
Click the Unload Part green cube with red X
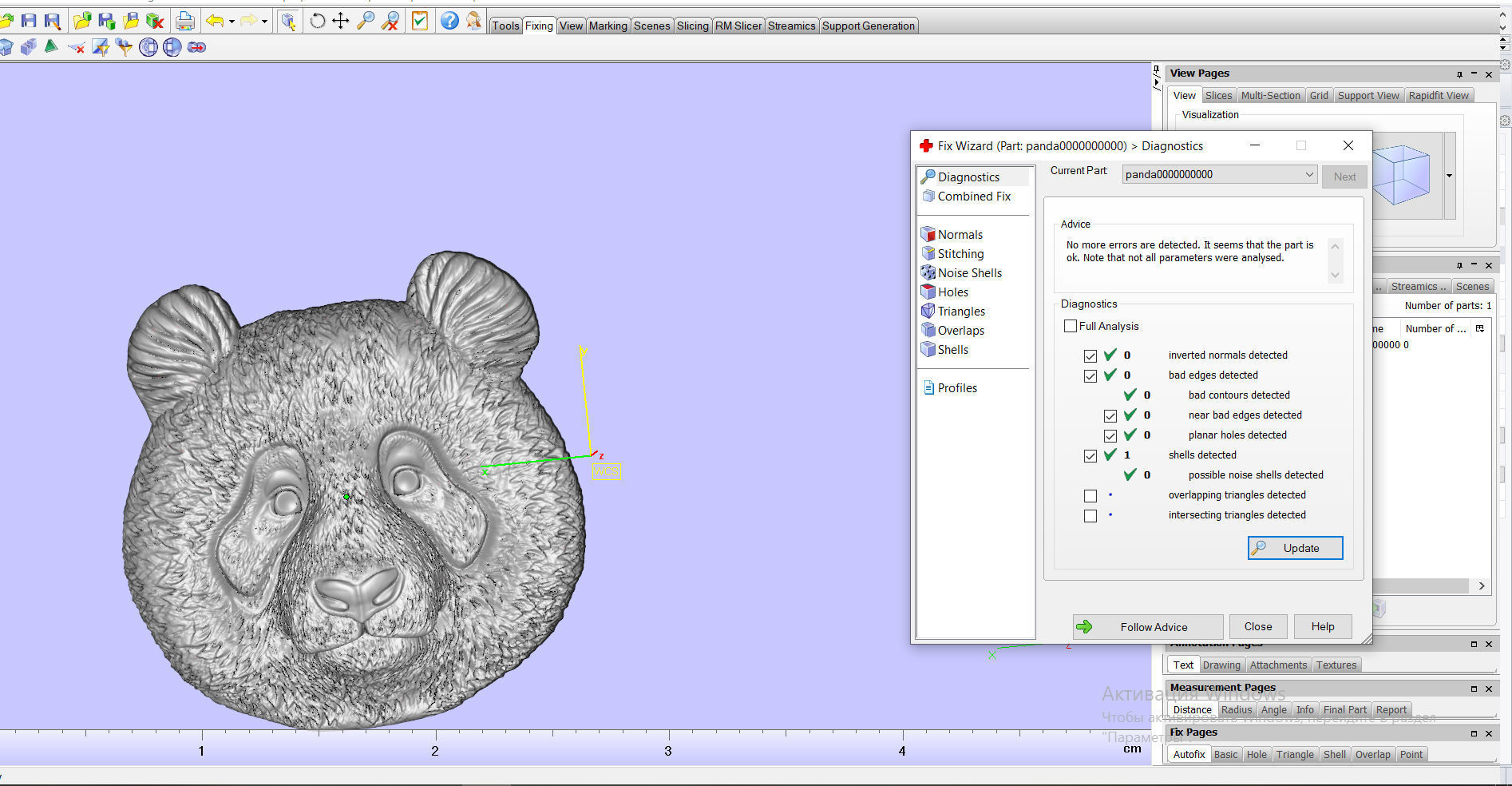tap(155, 21)
